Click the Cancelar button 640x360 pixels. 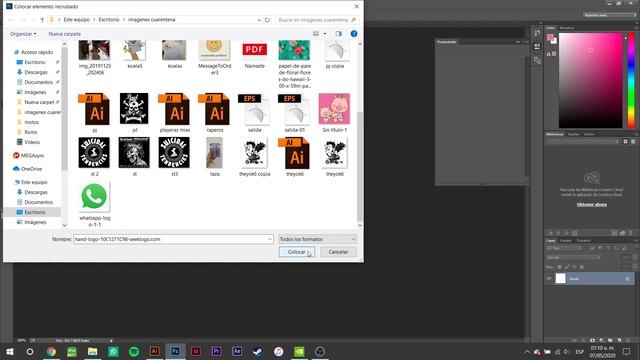(338, 252)
